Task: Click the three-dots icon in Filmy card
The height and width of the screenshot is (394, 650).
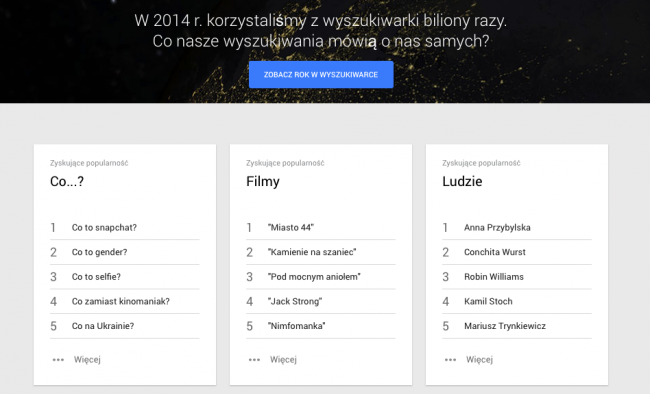Action: point(254,360)
